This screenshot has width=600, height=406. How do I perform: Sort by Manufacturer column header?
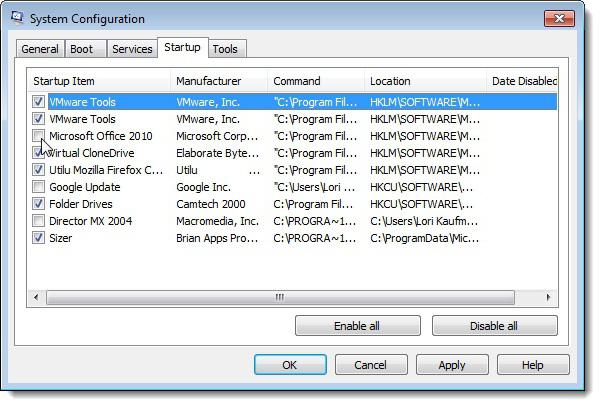(219, 81)
